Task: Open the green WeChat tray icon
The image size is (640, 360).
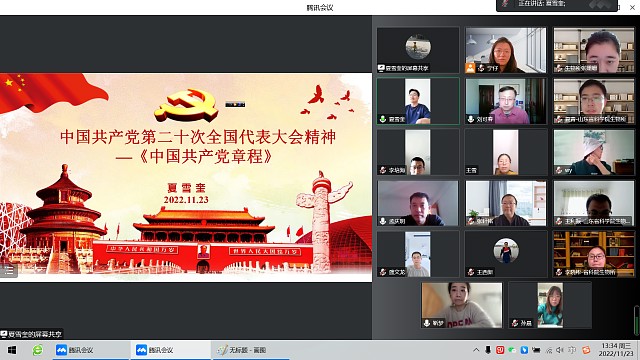Action: pos(512,350)
